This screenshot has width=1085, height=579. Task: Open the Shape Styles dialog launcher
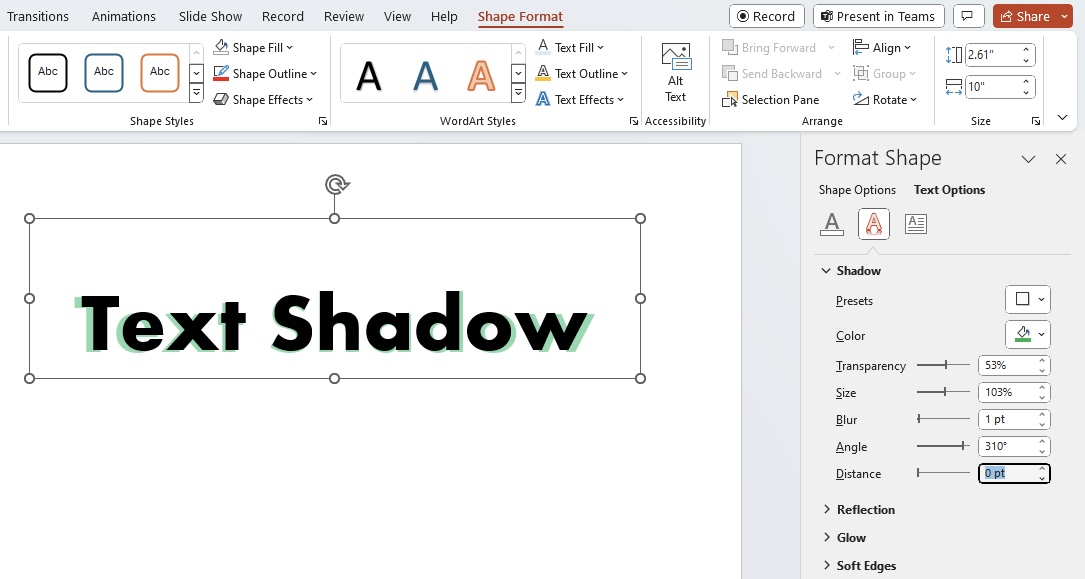pos(323,121)
